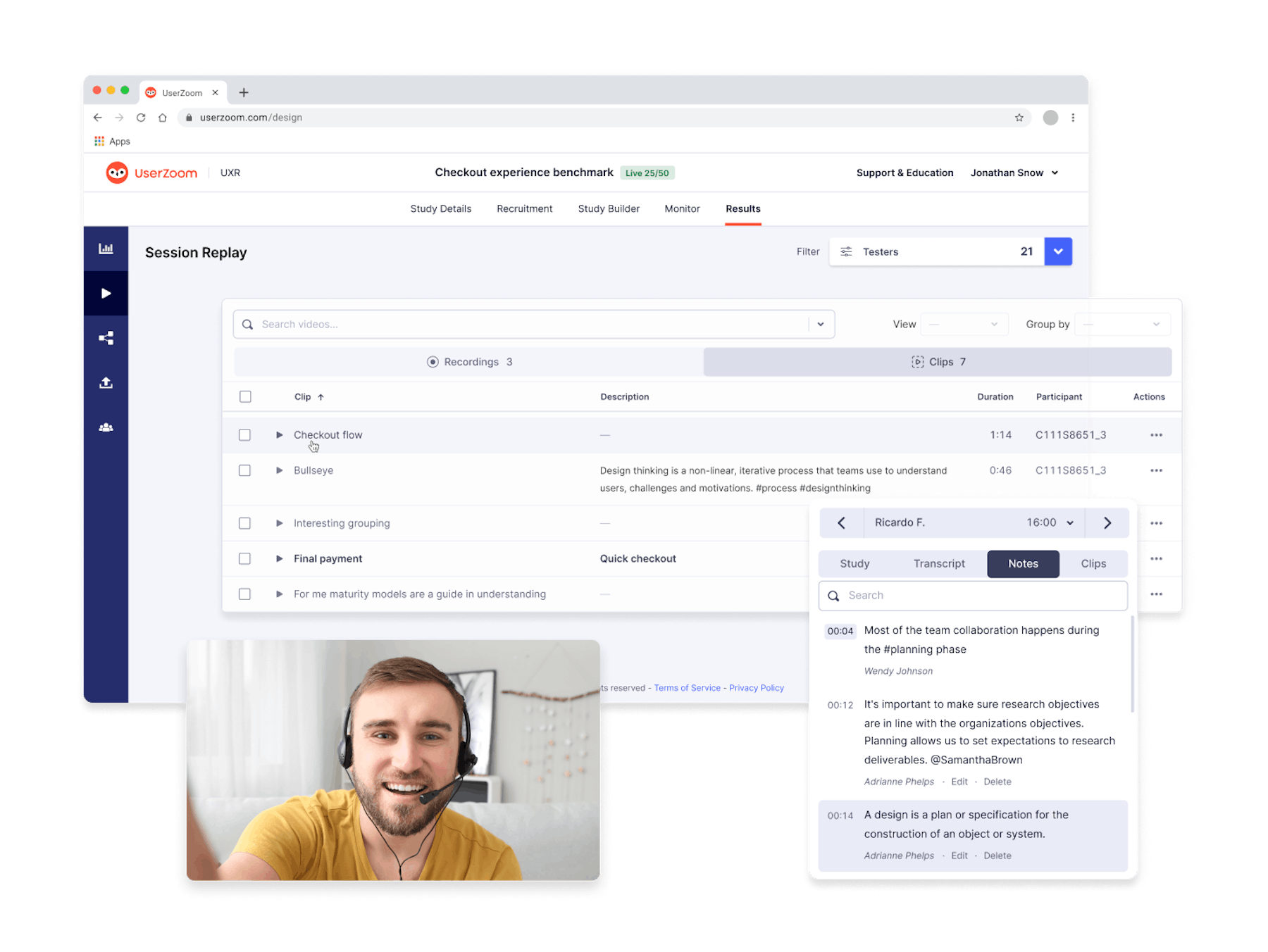Screen dimensions: 1268x952
Task: Open the View dropdown
Action: [x=964, y=324]
